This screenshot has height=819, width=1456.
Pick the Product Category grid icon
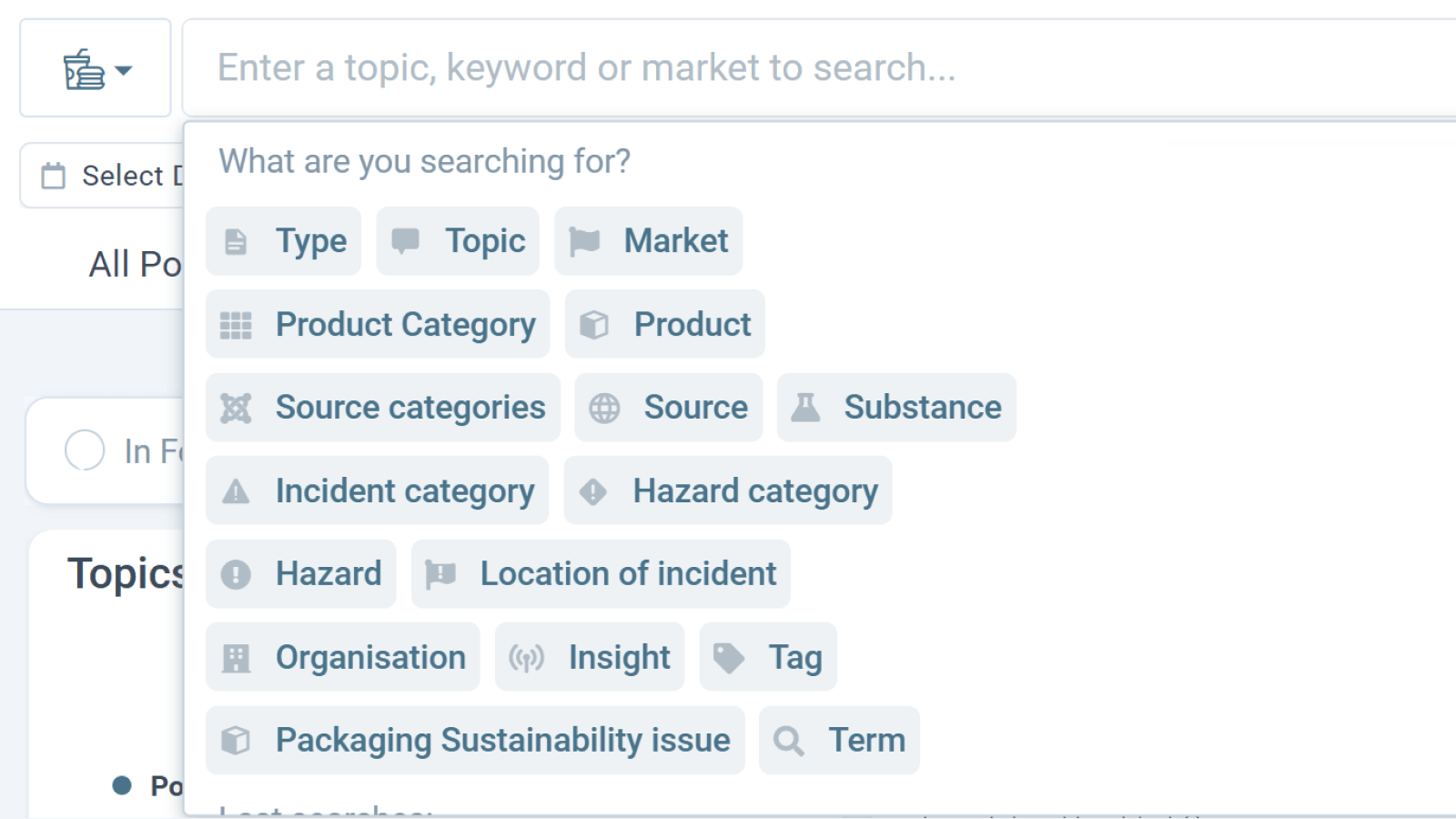click(x=236, y=325)
